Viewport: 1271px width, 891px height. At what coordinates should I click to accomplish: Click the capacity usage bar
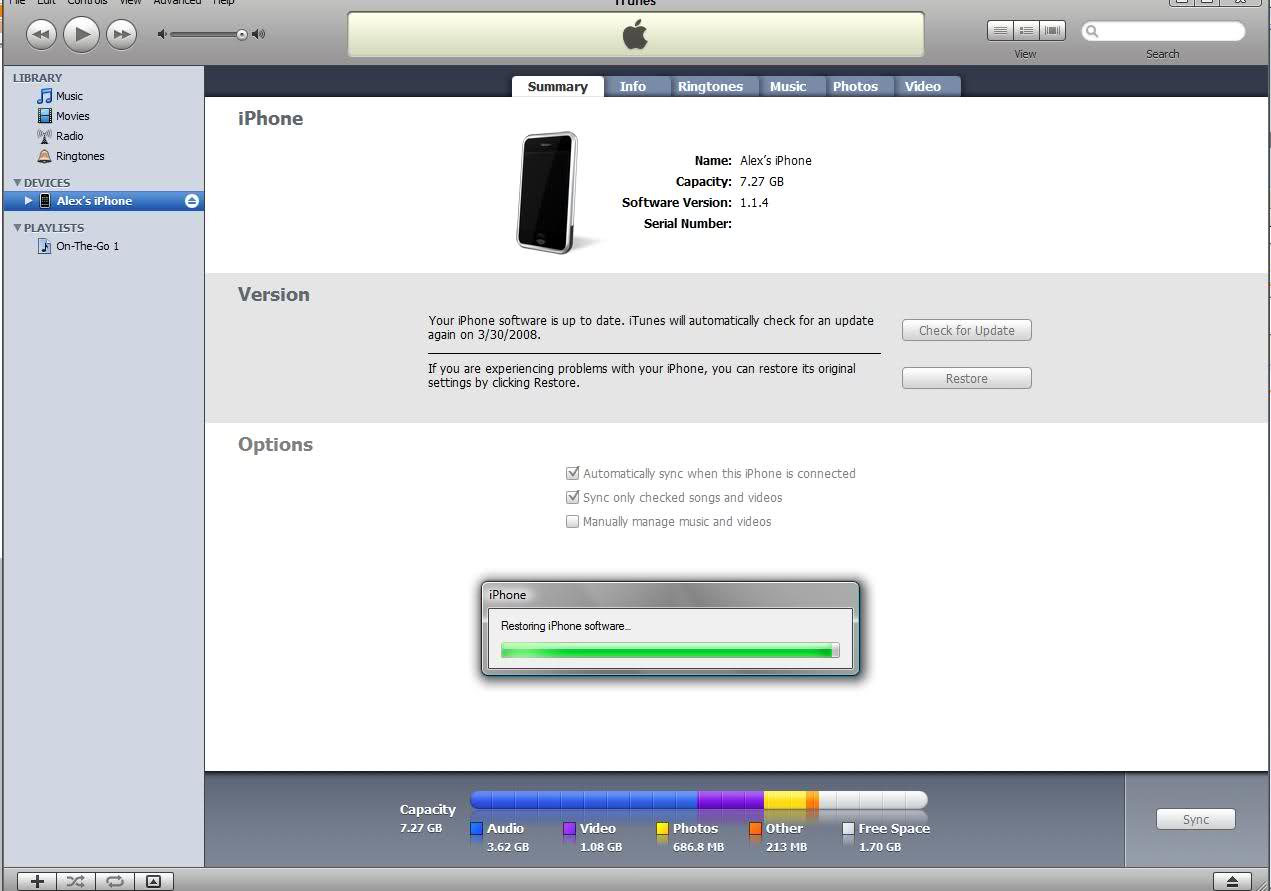click(x=698, y=800)
